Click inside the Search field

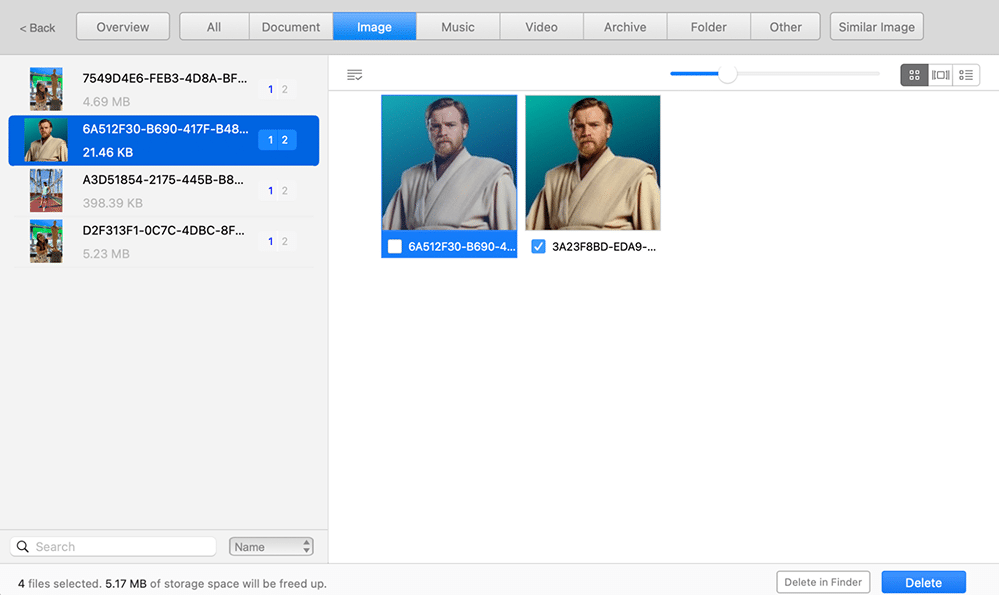(113, 547)
